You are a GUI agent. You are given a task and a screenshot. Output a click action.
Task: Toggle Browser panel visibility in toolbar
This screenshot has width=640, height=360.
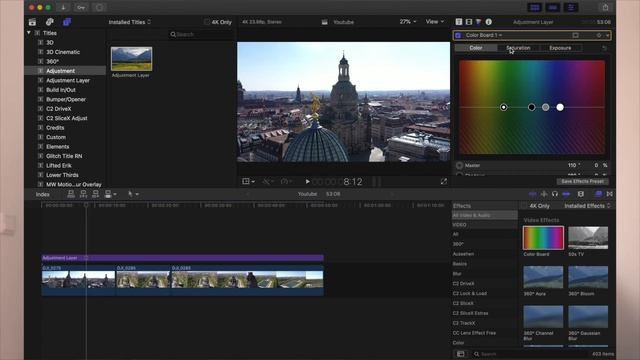534,7
